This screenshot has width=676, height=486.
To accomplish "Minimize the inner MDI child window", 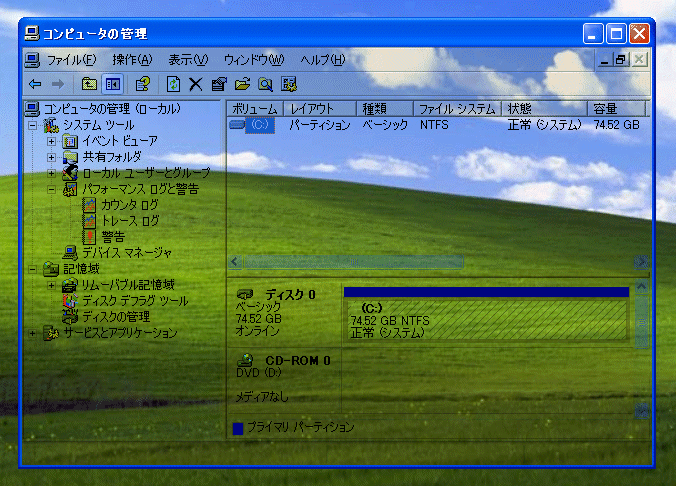I will coord(604,60).
